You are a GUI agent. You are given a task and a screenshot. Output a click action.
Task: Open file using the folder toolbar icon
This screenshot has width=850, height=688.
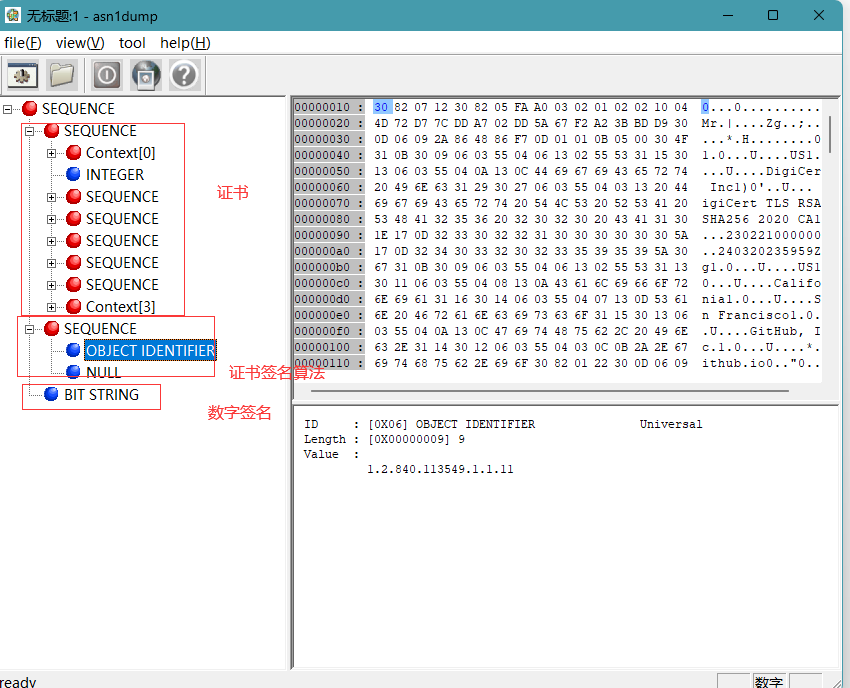coord(62,75)
